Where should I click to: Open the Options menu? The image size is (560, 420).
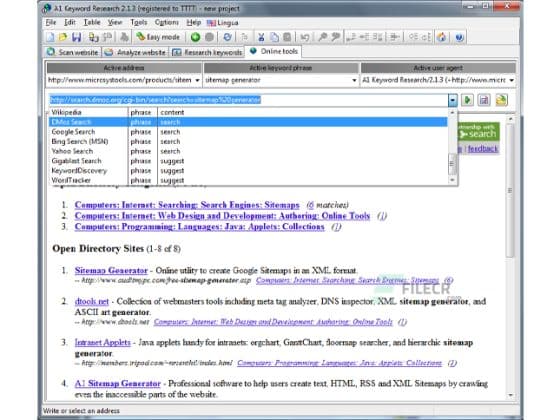click(166, 22)
